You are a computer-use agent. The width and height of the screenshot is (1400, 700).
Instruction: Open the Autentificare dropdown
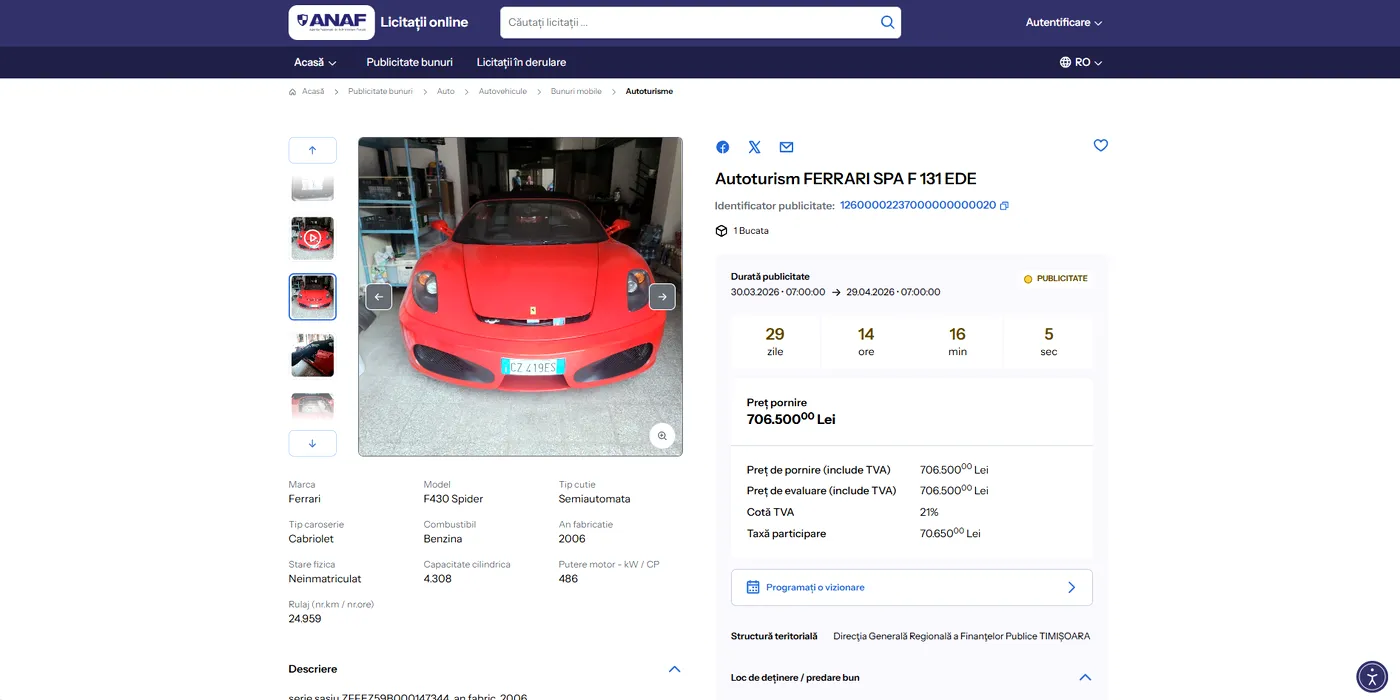[x=1063, y=22]
